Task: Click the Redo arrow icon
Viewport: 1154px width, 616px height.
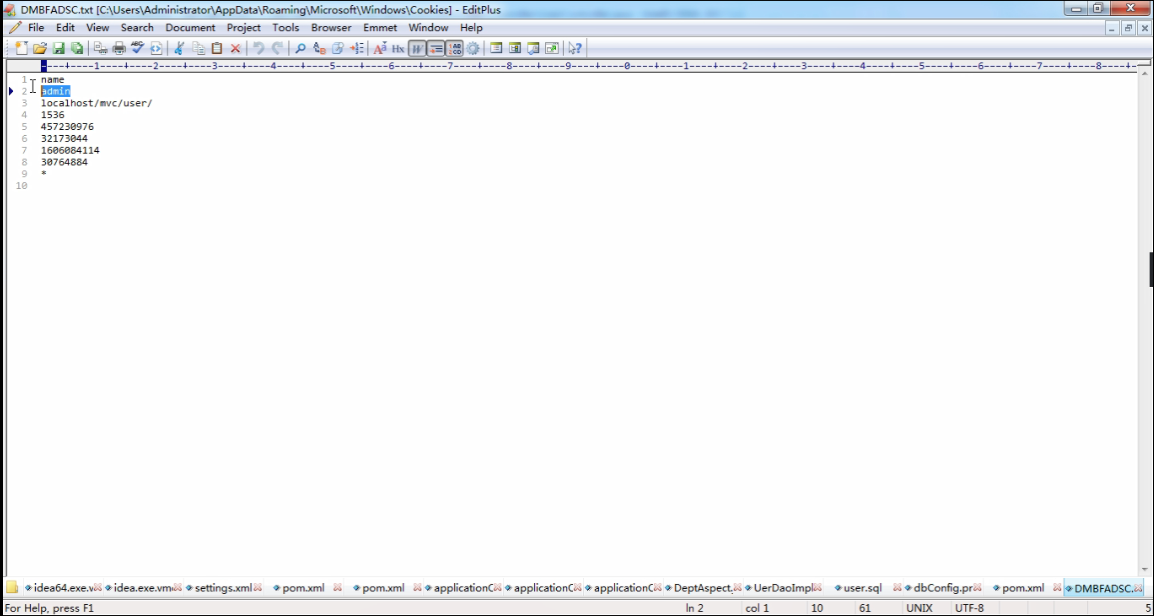Action: [277, 49]
